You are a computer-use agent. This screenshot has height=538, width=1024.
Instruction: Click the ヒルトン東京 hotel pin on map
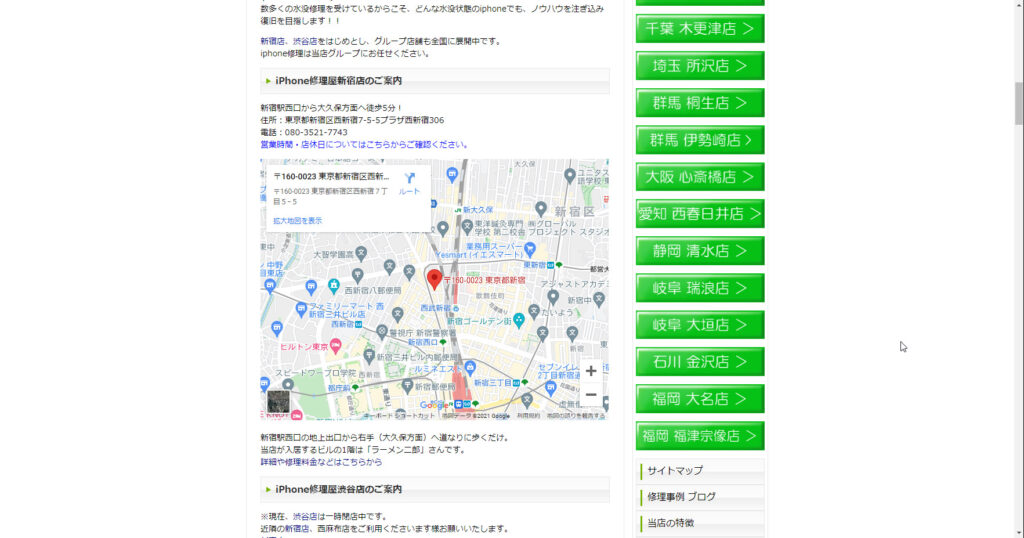click(336, 346)
